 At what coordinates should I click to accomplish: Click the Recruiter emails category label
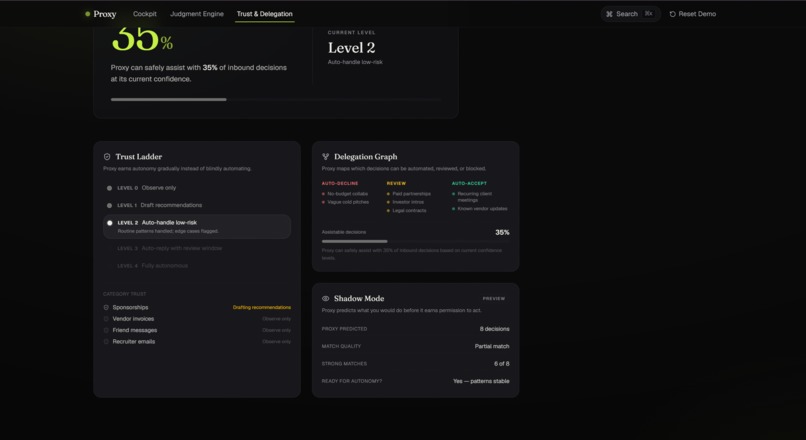coord(134,341)
